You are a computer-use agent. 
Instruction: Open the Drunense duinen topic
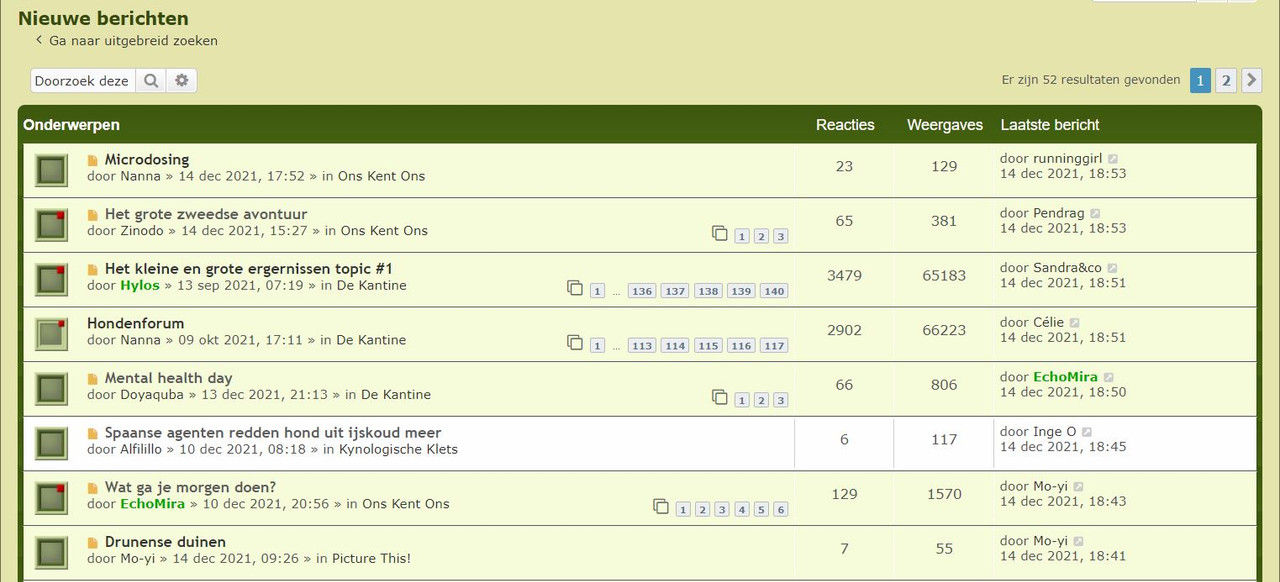[165, 542]
